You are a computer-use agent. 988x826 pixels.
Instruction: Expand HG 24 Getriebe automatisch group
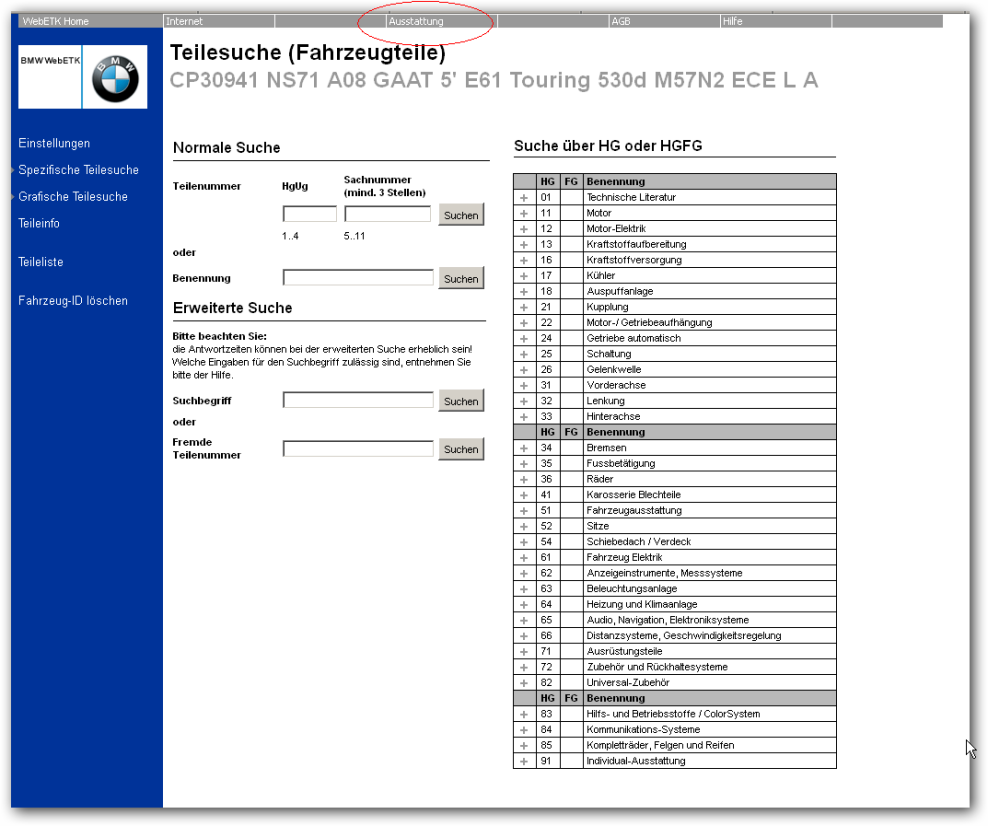(524, 339)
